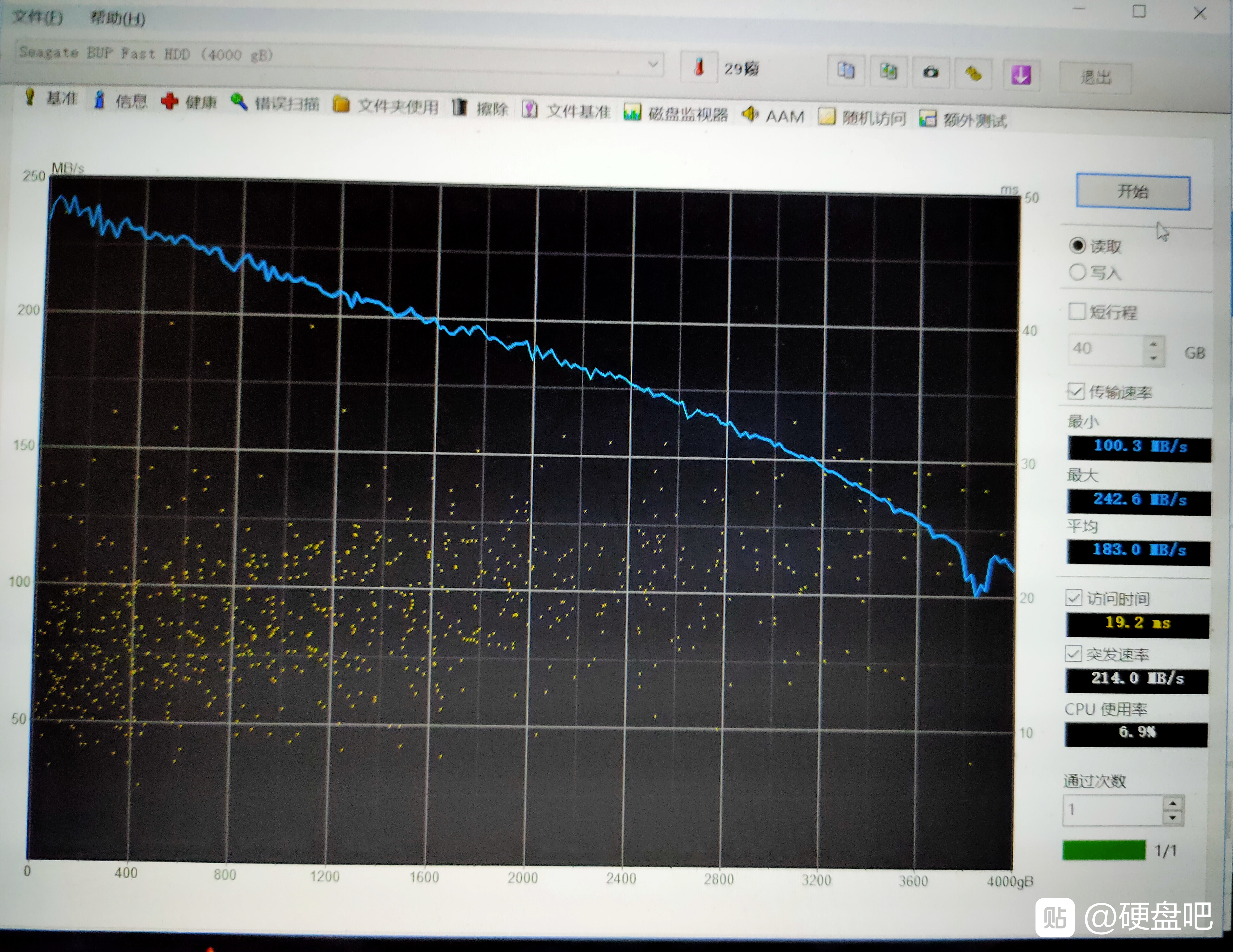
Task: Click the maximum speed 242.6 MB/s value
Action: [1139, 502]
